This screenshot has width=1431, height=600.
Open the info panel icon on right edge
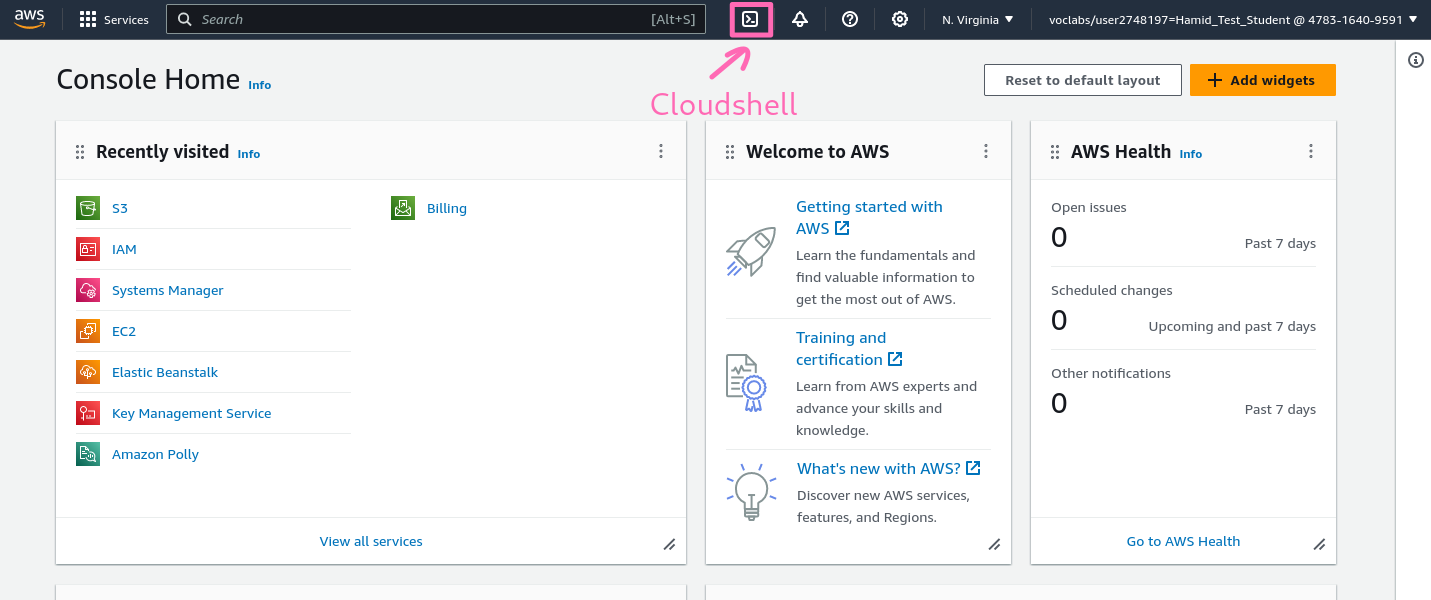click(x=1415, y=60)
